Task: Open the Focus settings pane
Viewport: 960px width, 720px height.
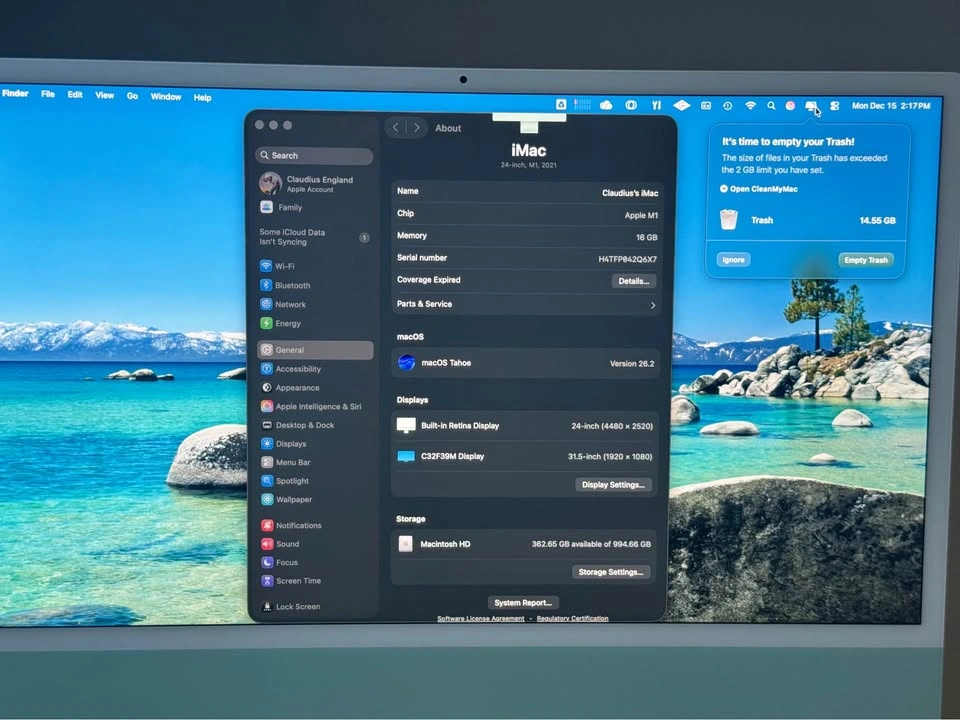Action: [x=280, y=562]
